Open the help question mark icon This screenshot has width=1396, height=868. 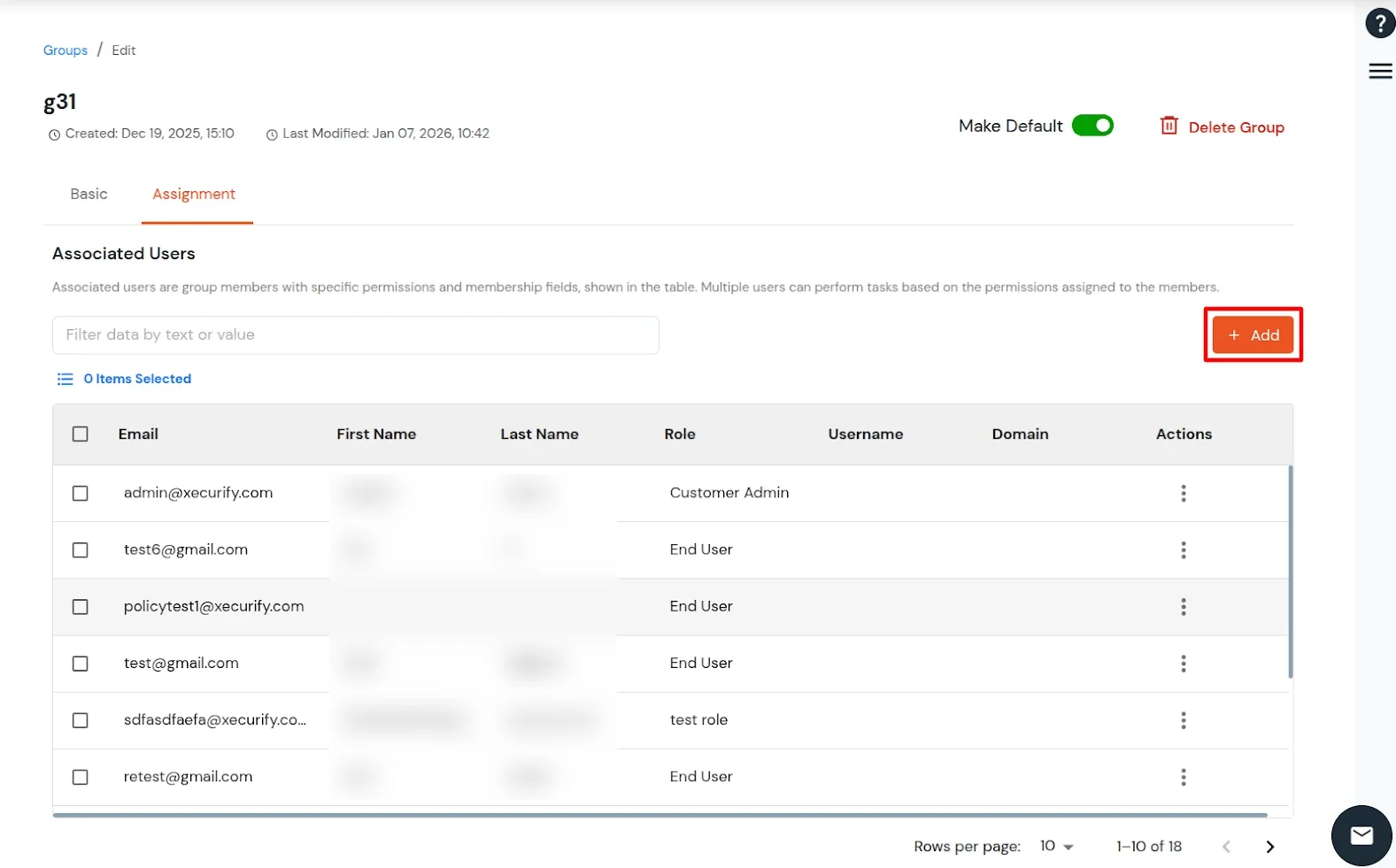tap(1380, 23)
